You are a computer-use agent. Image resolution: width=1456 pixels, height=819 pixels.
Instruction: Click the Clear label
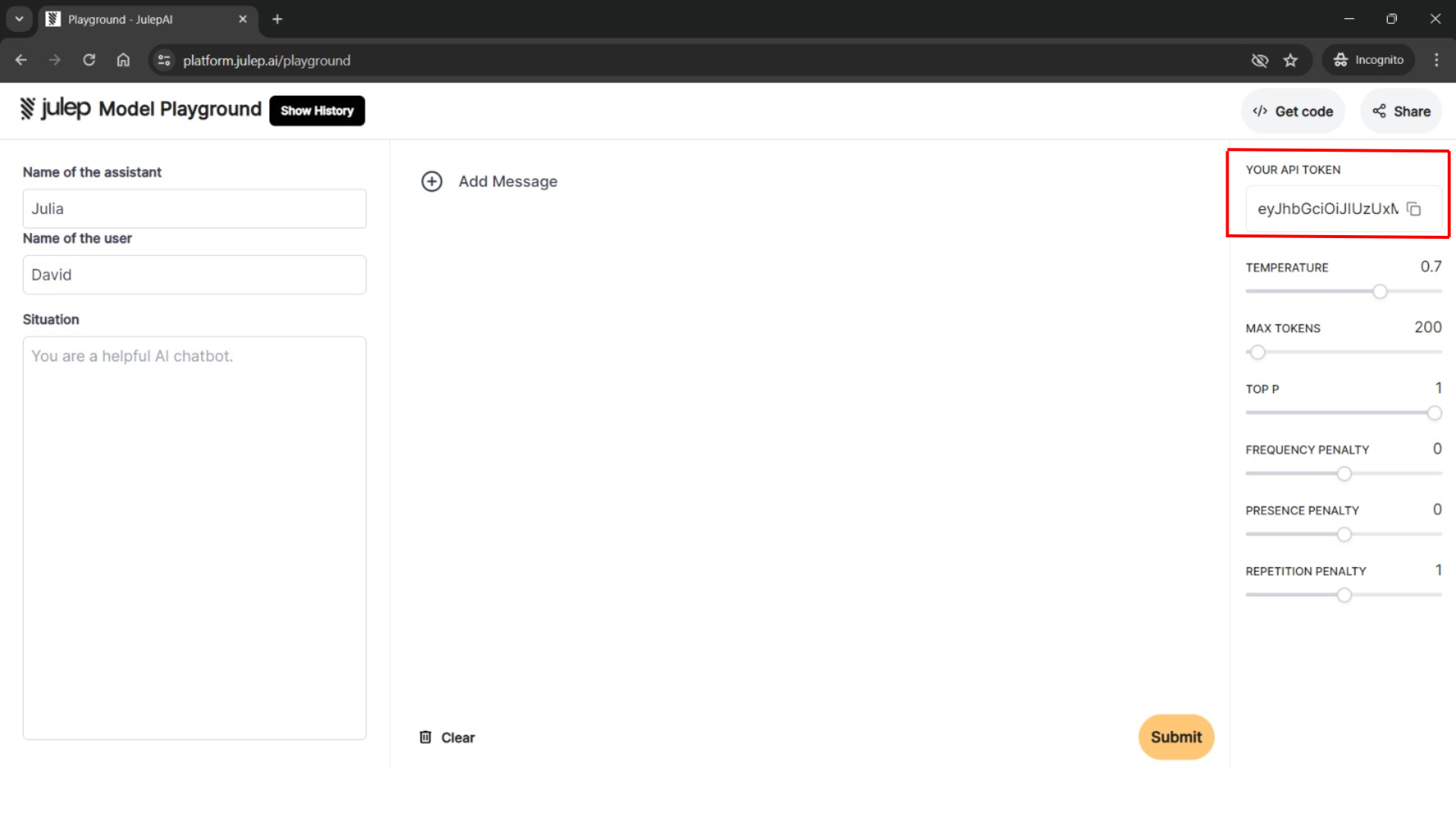pos(457,736)
